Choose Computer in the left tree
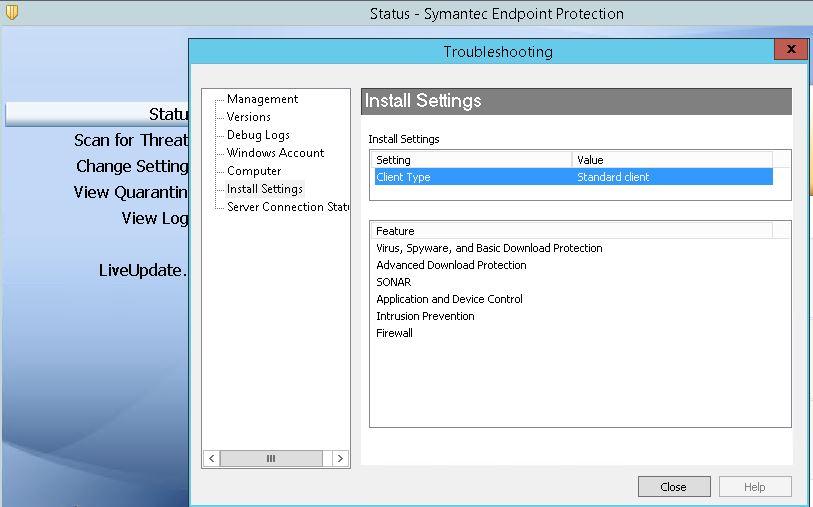 click(254, 171)
